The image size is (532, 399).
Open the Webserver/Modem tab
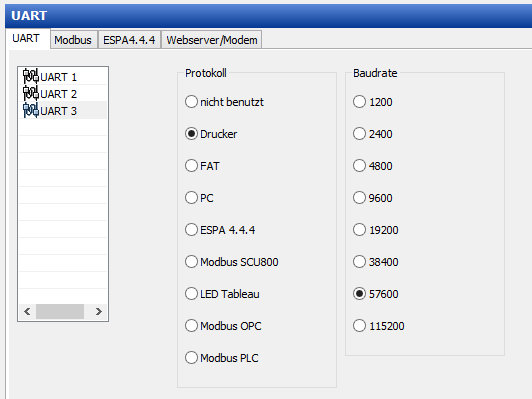click(x=212, y=40)
